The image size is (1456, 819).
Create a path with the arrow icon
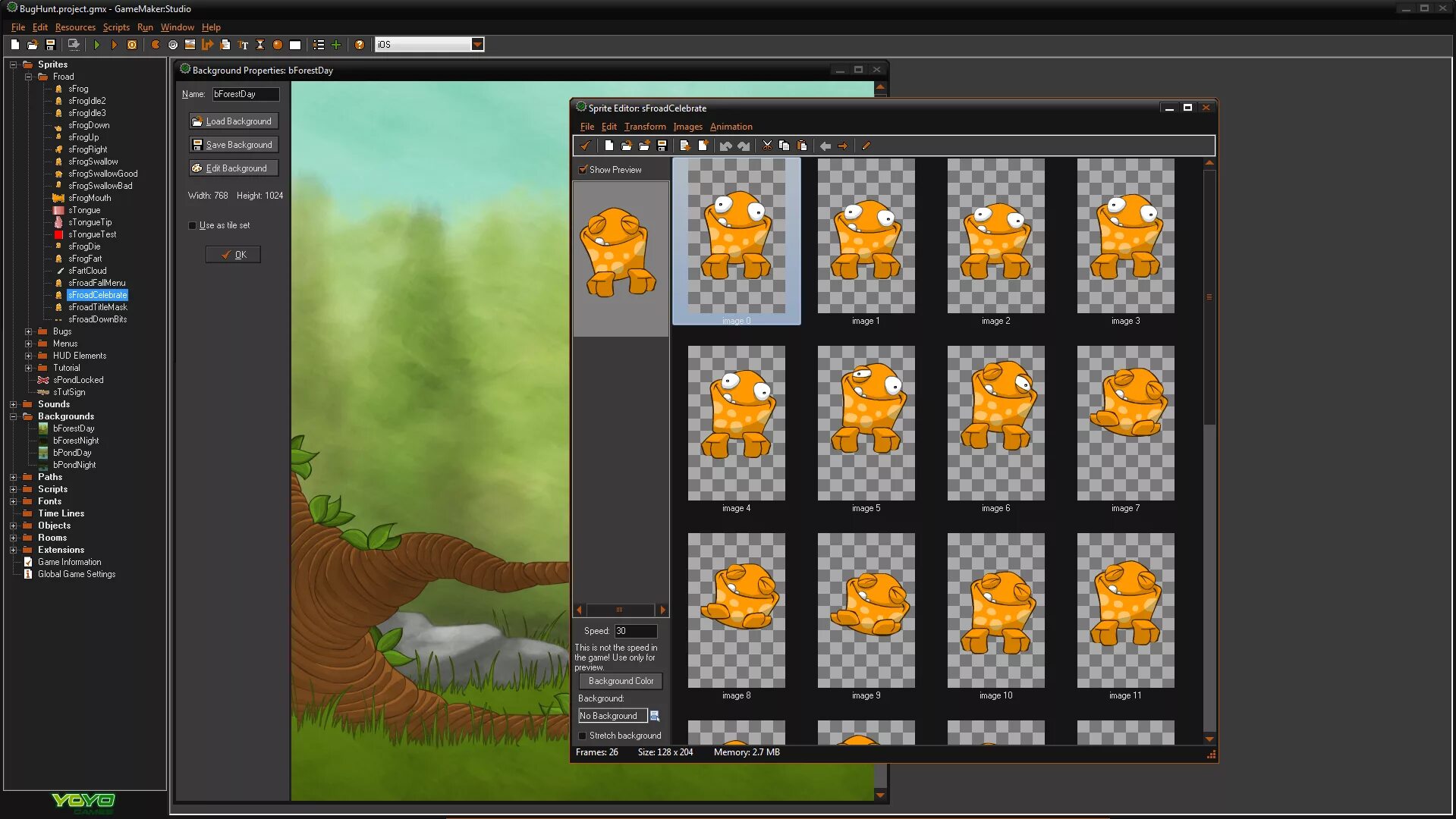tap(208, 45)
